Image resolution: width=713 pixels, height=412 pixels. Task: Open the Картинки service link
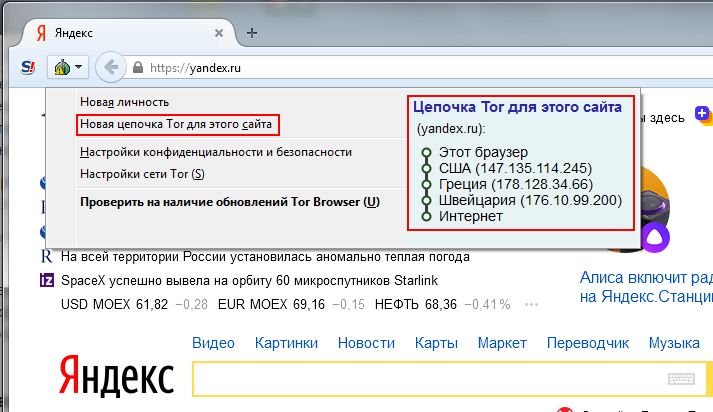tap(286, 343)
